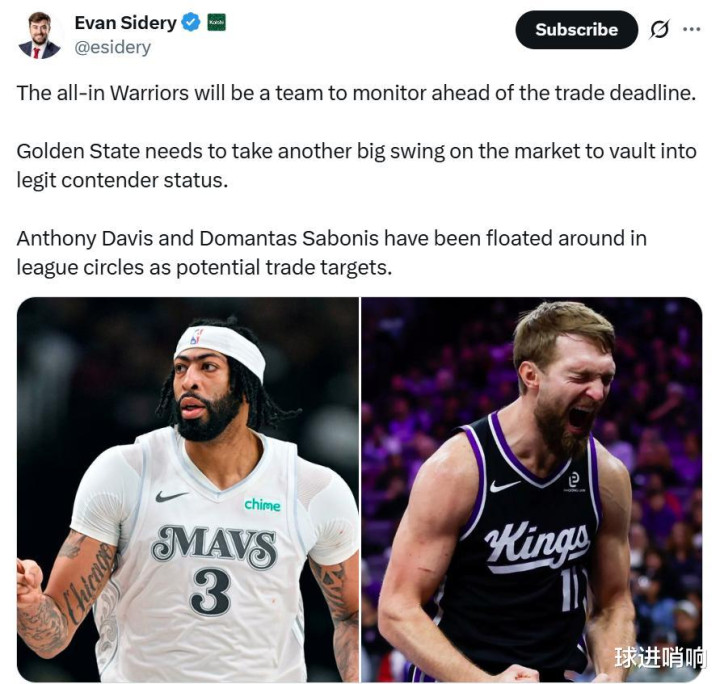The width and height of the screenshot is (720, 684).
Task: Click the Golden State paragraph text
Action: 356,165
